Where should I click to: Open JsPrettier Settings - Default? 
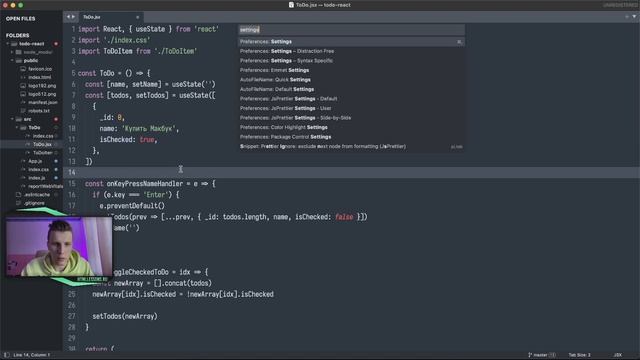(x=351, y=99)
